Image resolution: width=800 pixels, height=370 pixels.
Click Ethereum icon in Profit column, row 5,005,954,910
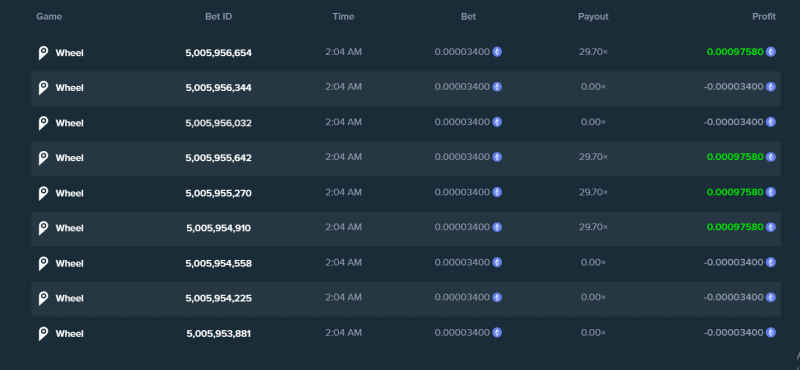[770, 227]
